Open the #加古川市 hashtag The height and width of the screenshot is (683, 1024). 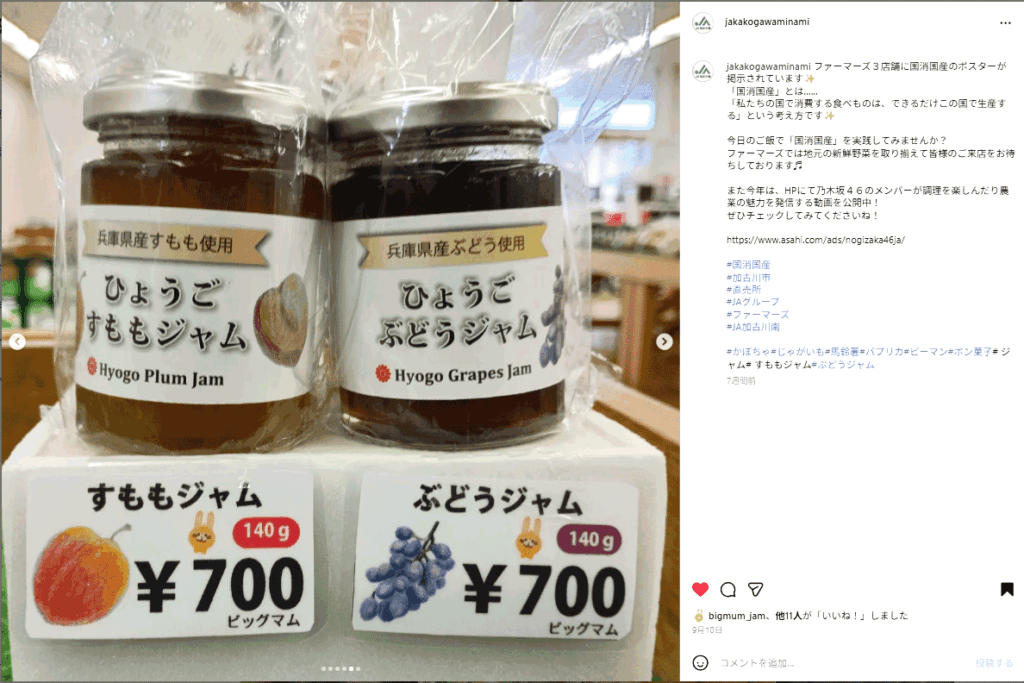(x=748, y=277)
